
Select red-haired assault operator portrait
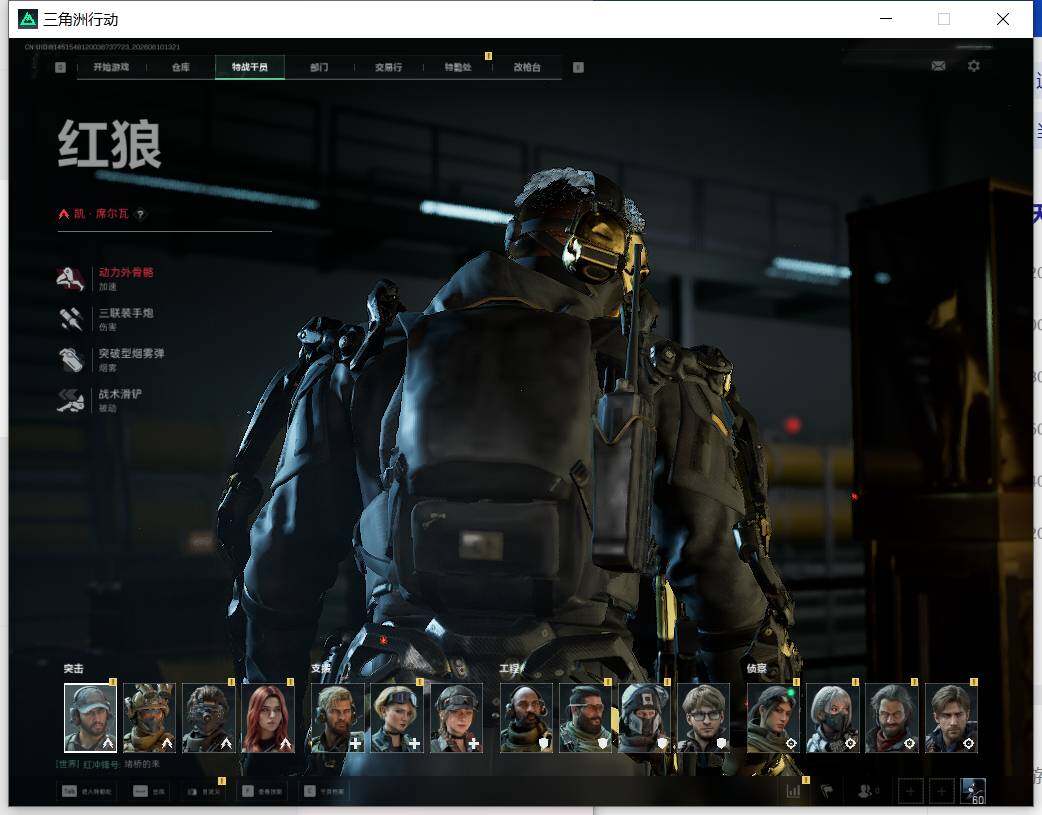pos(268,718)
